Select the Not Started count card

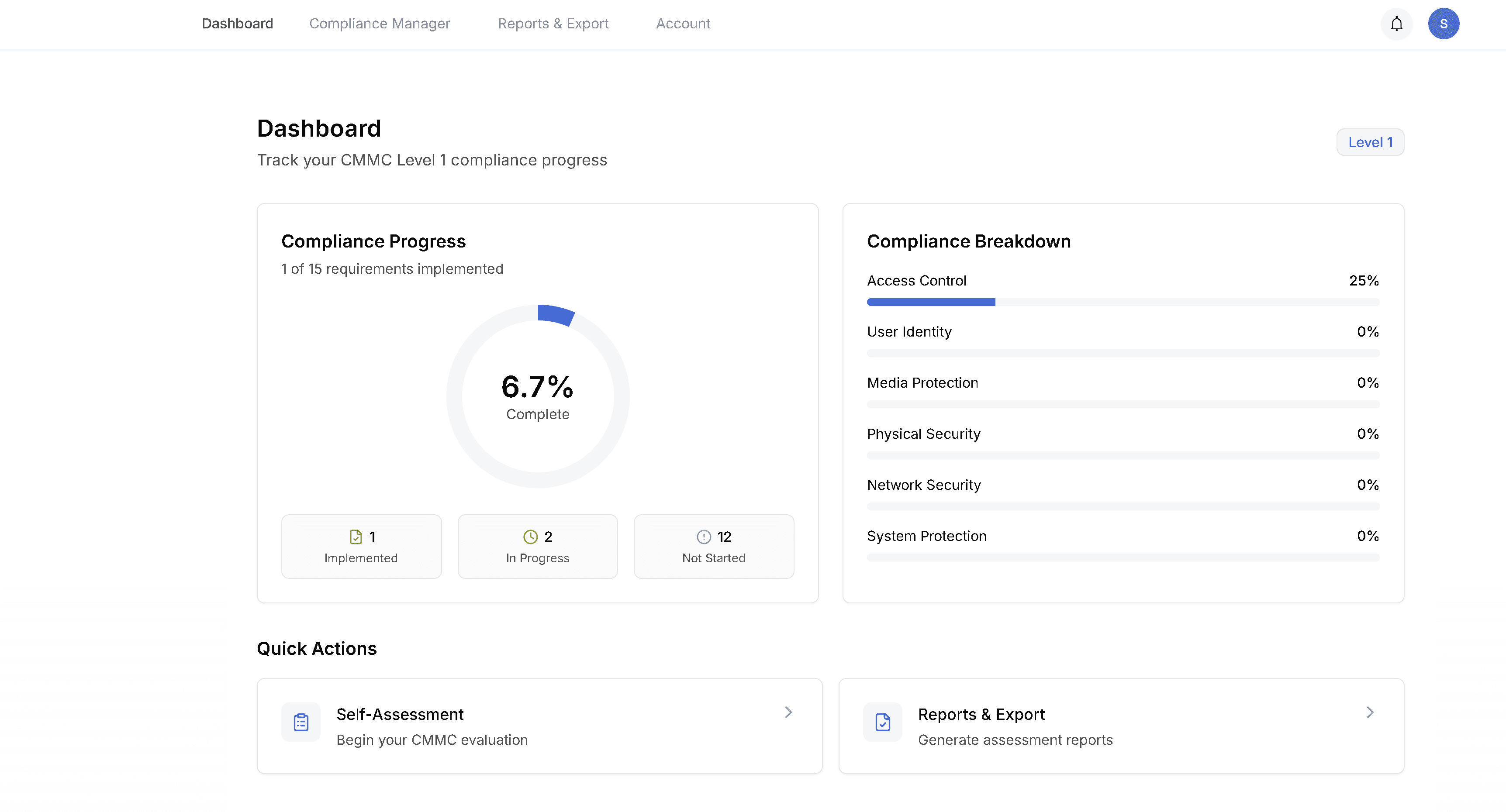[714, 546]
